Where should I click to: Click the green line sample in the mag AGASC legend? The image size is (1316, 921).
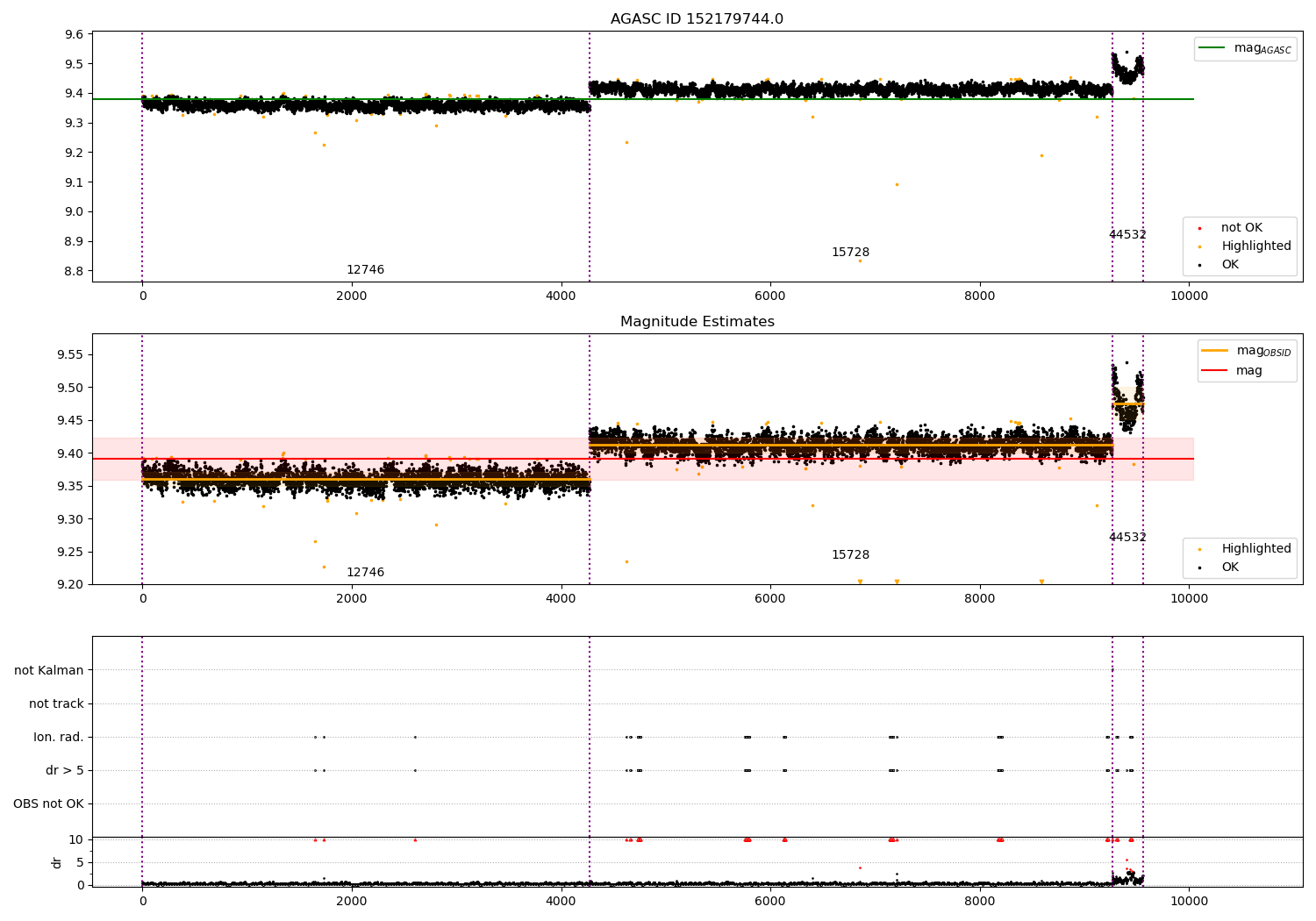pos(1212,48)
